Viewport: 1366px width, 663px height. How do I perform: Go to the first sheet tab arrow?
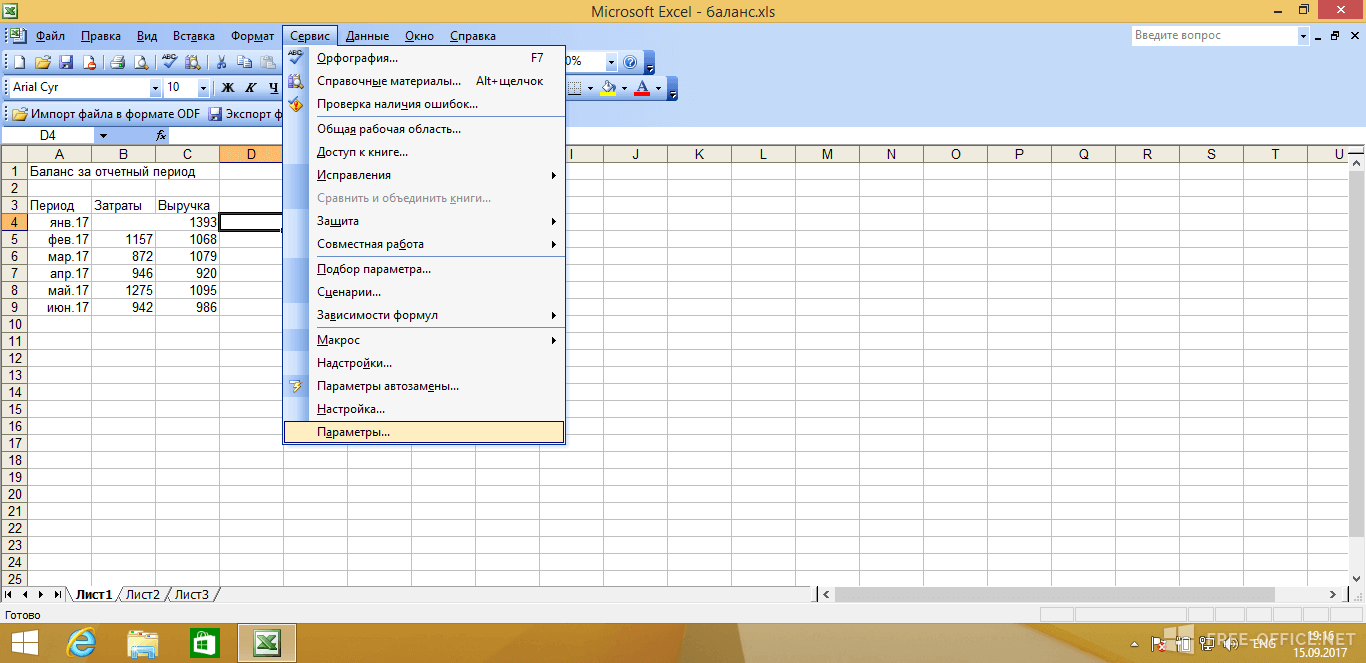[x=9, y=594]
